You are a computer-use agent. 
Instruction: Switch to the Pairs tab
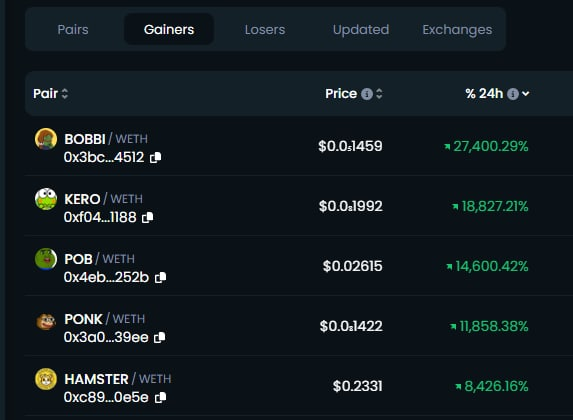[x=73, y=29]
